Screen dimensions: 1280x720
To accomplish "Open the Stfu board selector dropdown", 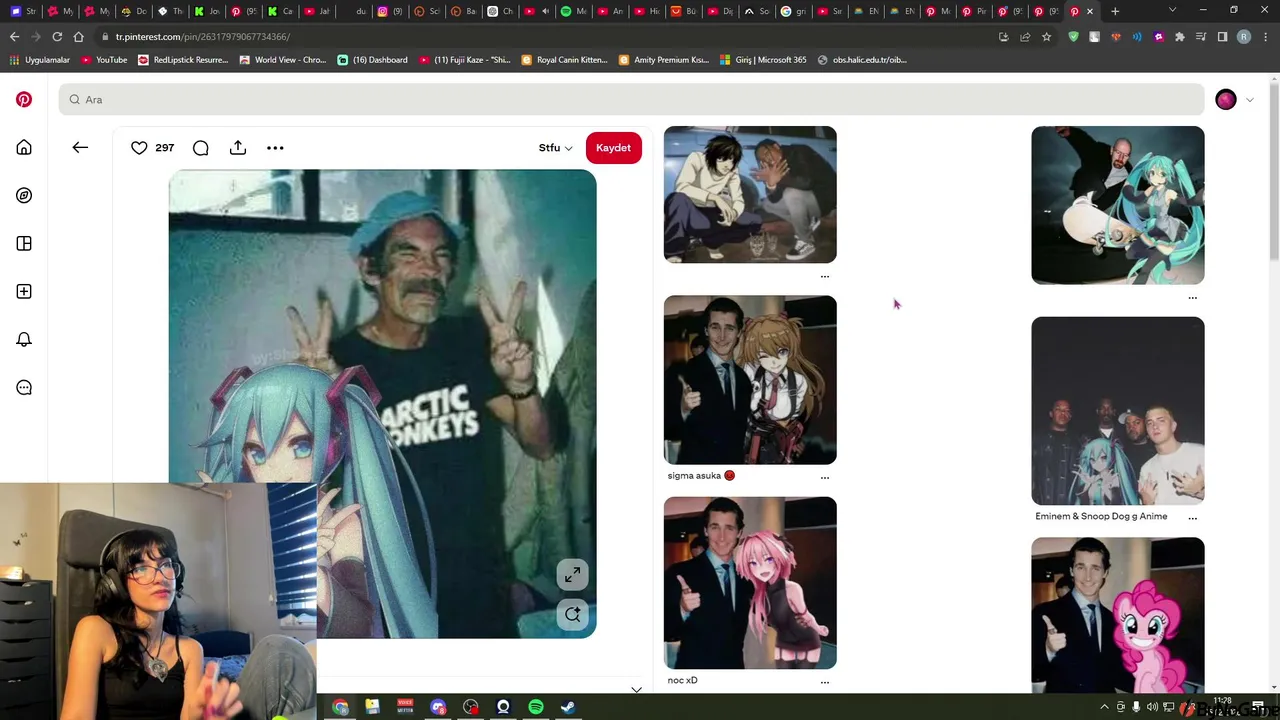I will coord(555,148).
